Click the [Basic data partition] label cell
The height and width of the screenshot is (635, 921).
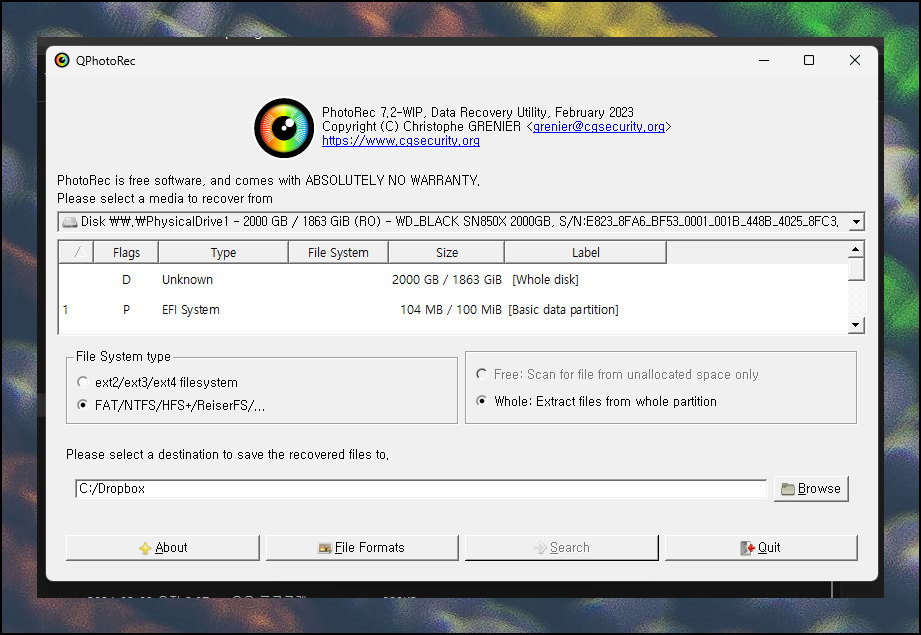coord(563,310)
